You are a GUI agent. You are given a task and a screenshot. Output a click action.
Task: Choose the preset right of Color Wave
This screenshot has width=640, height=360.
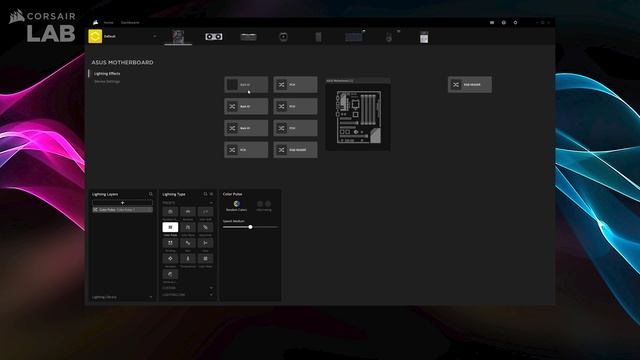tap(205, 227)
